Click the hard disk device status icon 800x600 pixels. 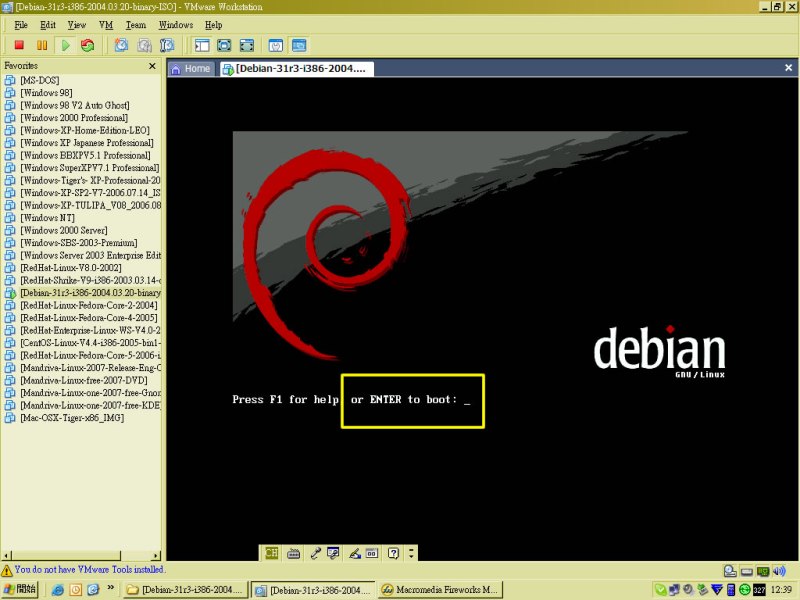(730, 571)
